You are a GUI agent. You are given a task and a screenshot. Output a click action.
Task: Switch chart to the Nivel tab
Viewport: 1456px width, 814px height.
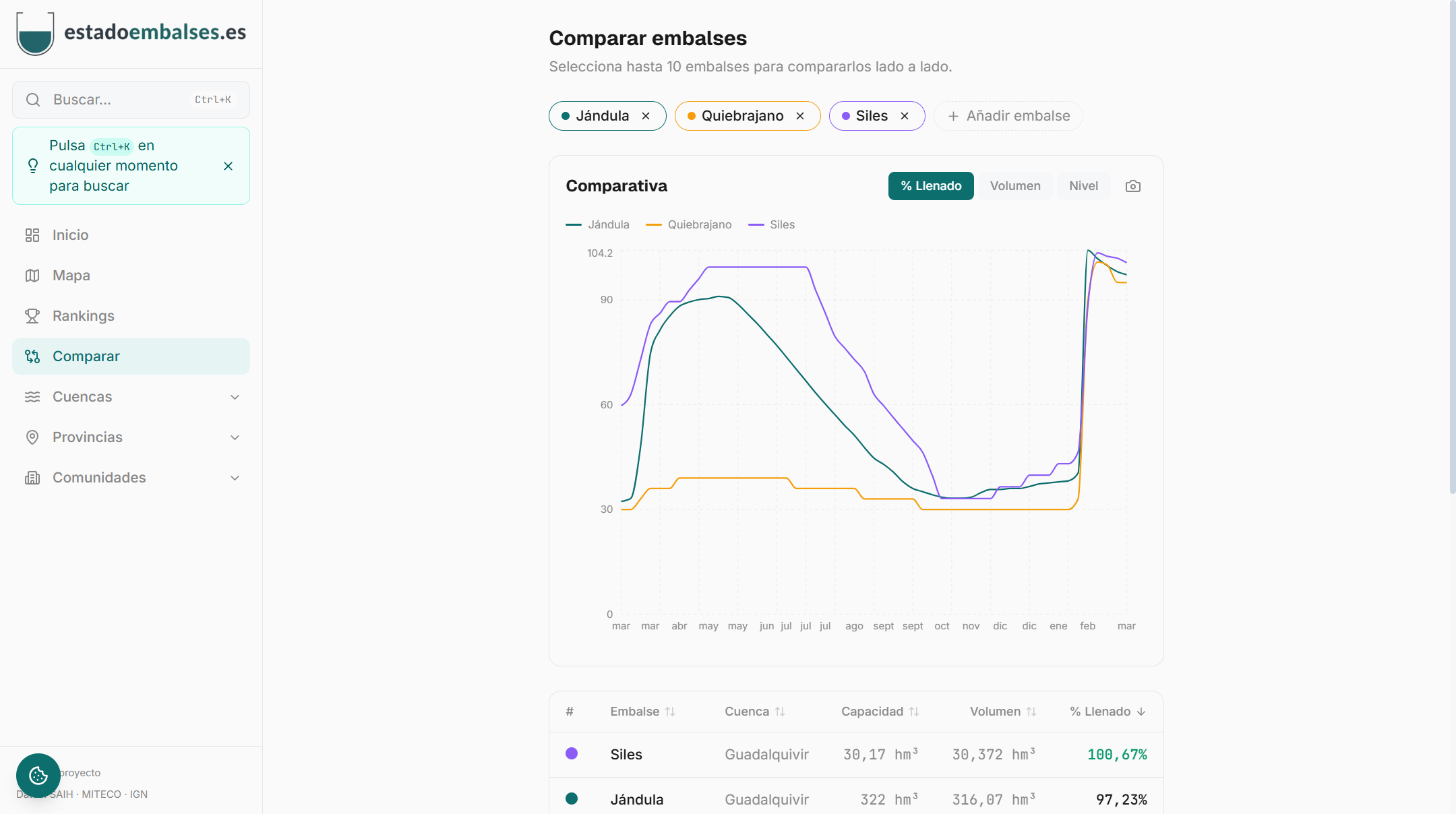1083,186
